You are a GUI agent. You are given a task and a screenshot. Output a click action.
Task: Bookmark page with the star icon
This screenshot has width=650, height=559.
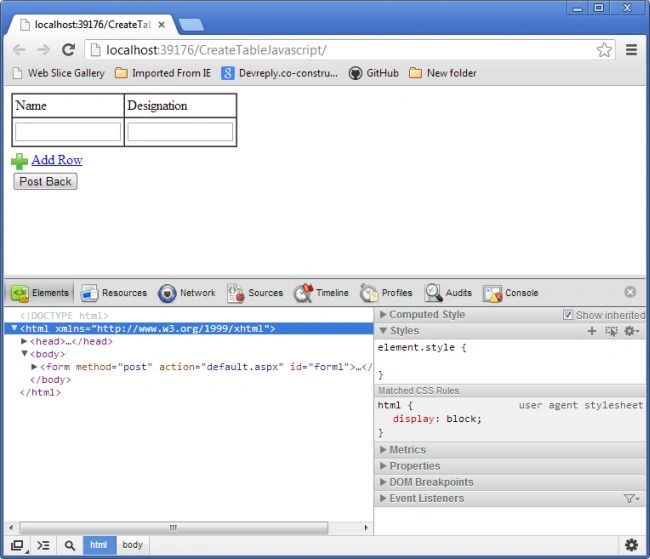(x=604, y=50)
